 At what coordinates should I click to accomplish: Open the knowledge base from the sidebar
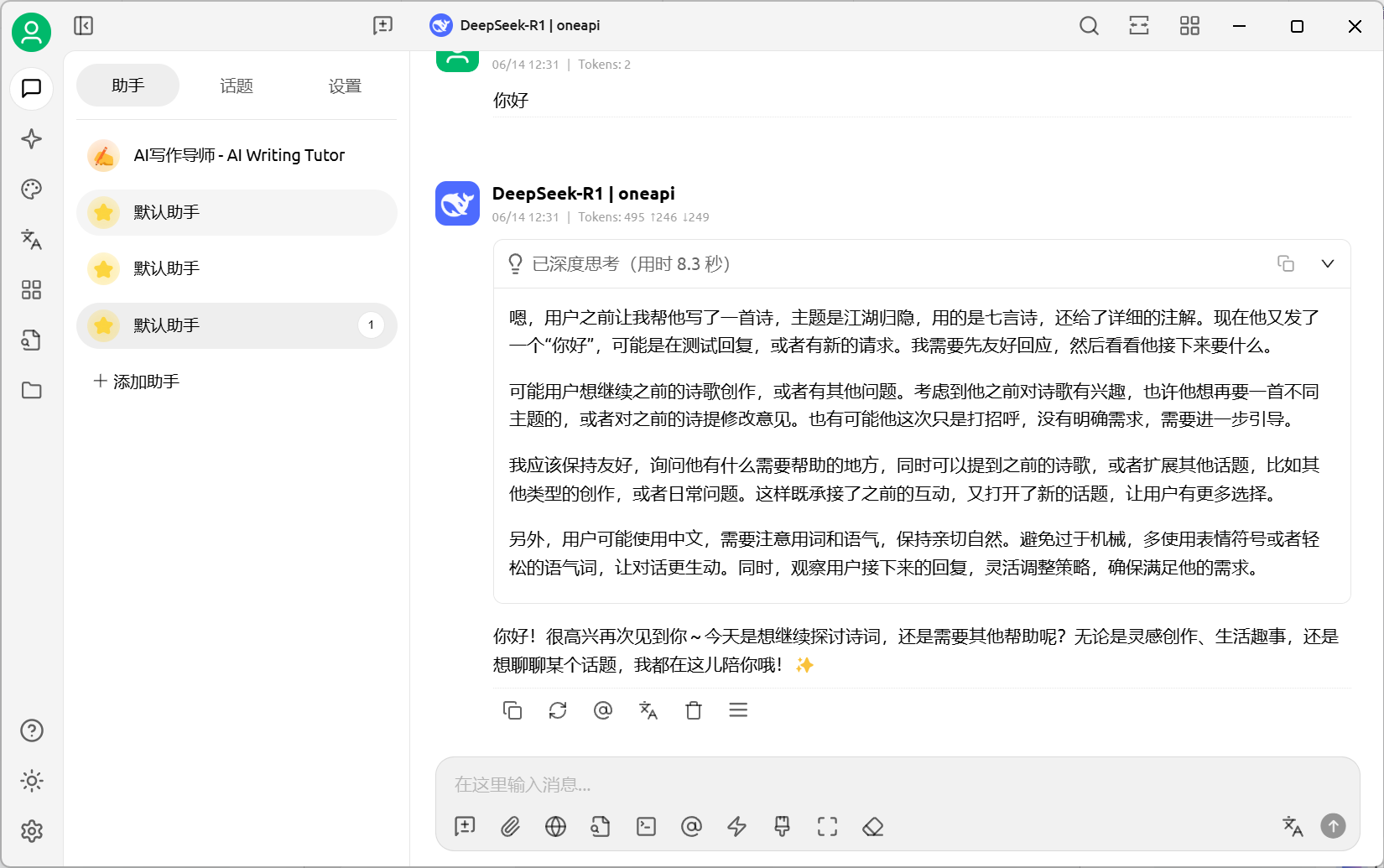point(31,340)
